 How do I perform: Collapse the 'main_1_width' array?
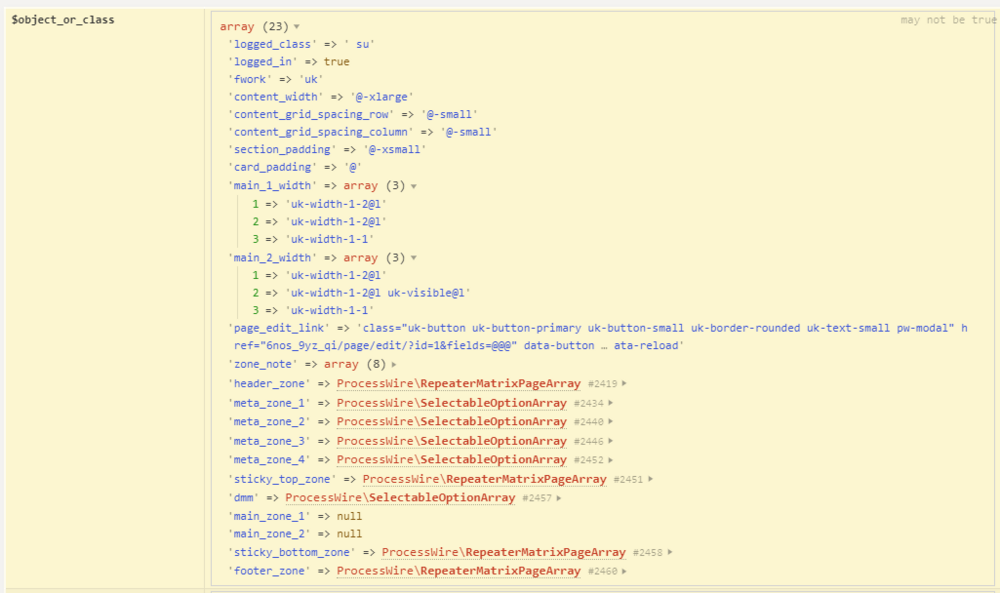[x=413, y=186]
